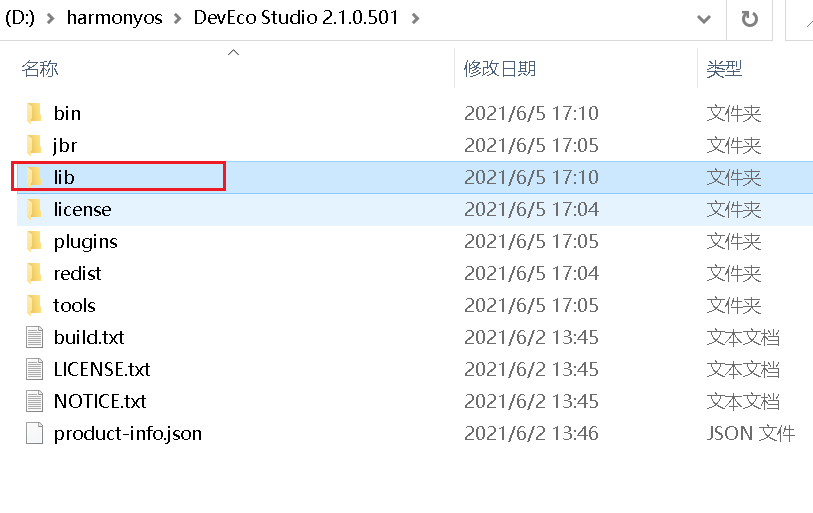The width and height of the screenshot is (813, 513).
Task: Sort files by the 名称 column
Action: point(40,68)
